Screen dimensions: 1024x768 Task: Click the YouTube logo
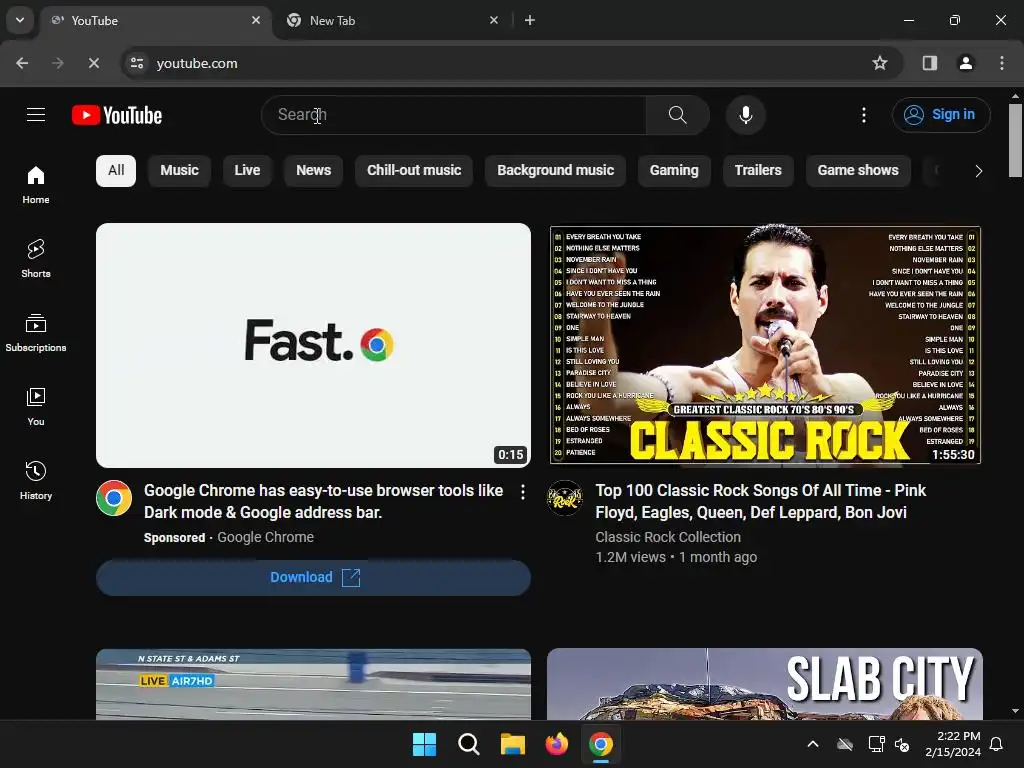[x=117, y=115]
